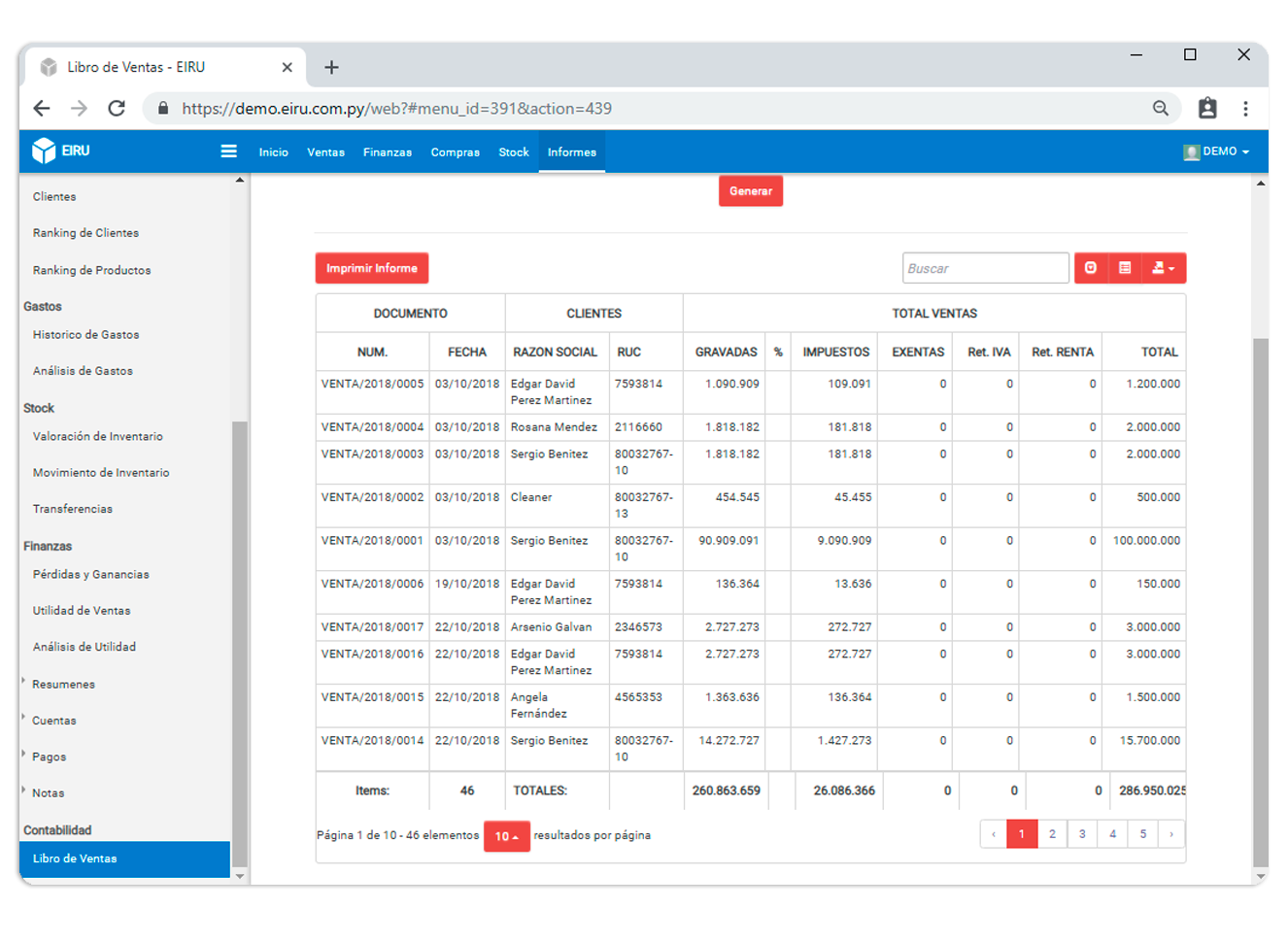This screenshot has height=942, width=1288.
Task: Select Libro de Ventas in sidebar
Action: coord(124,858)
